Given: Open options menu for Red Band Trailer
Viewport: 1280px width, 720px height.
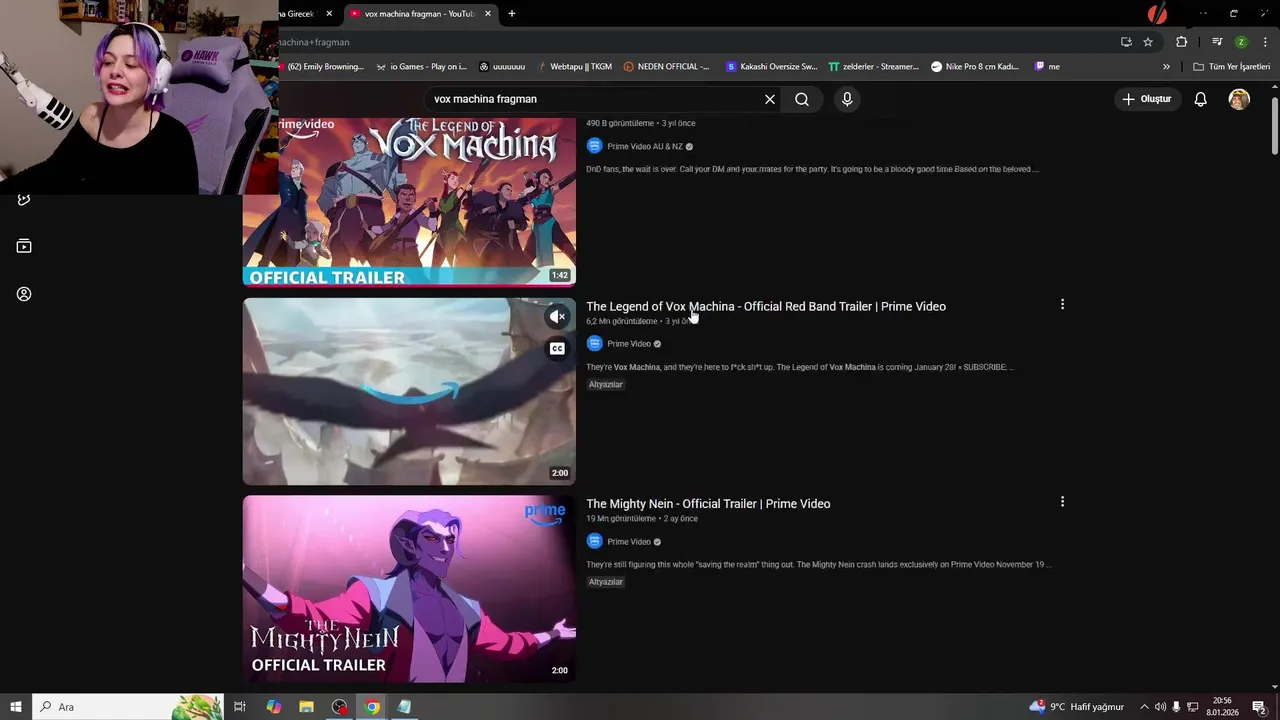Looking at the screenshot, I should [1062, 304].
